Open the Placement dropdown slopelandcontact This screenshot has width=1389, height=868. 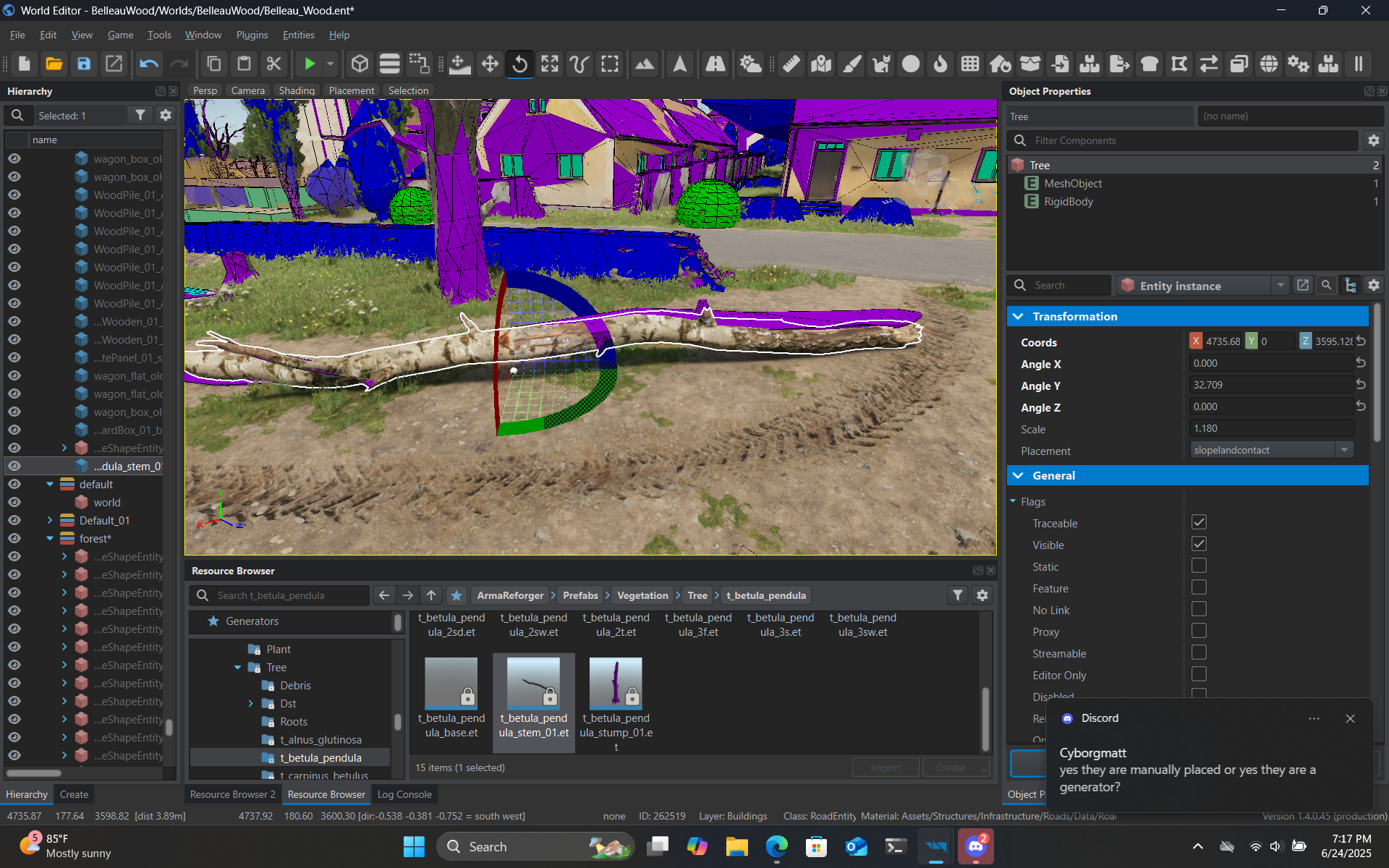pos(1272,450)
